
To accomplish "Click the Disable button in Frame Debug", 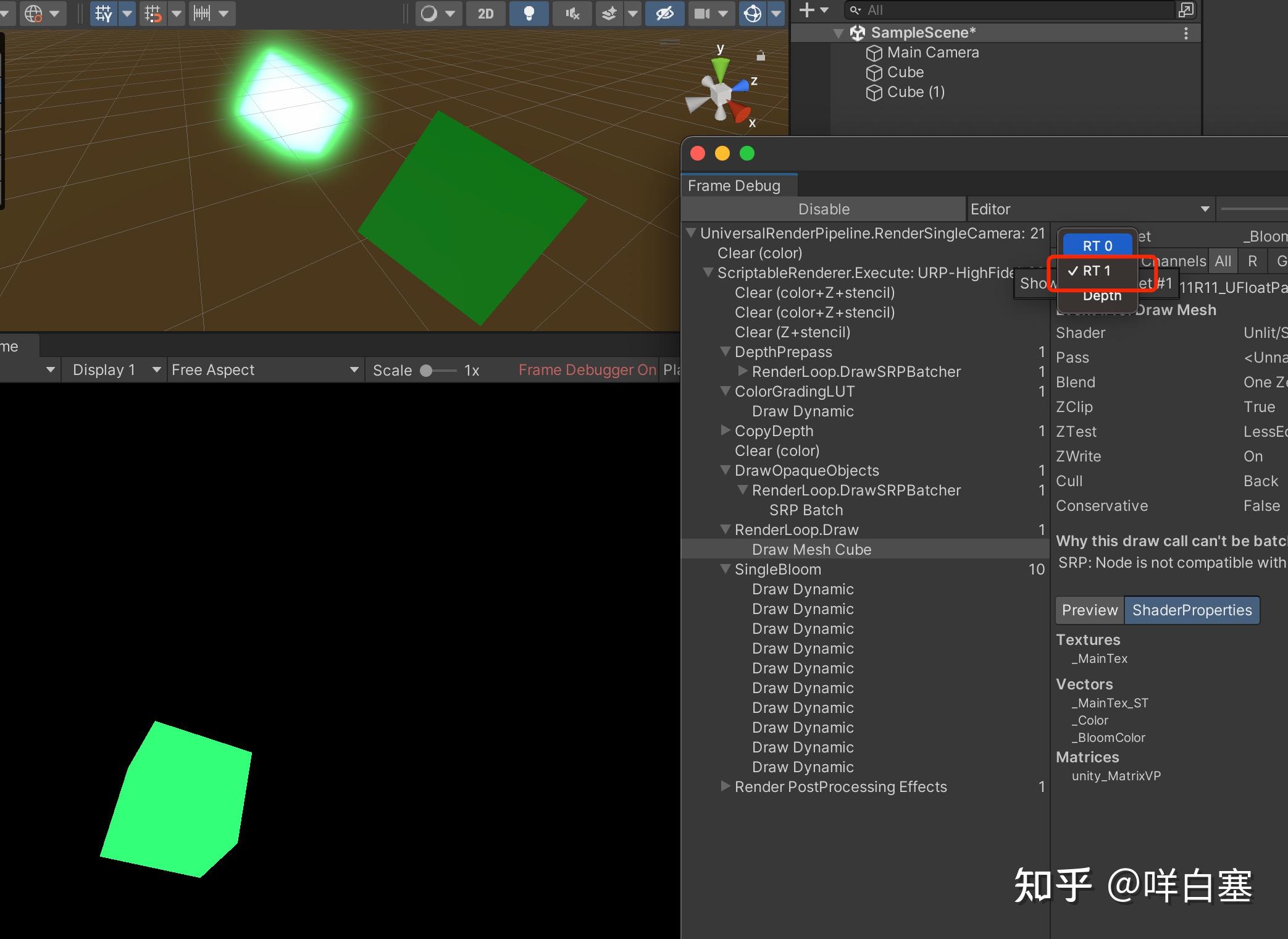I will (824, 209).
